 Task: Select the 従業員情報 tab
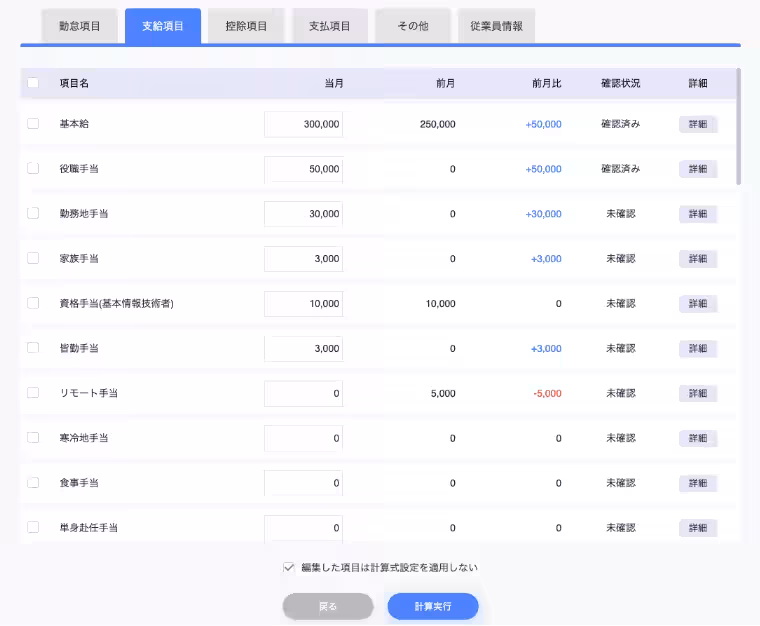click(496, 26)
